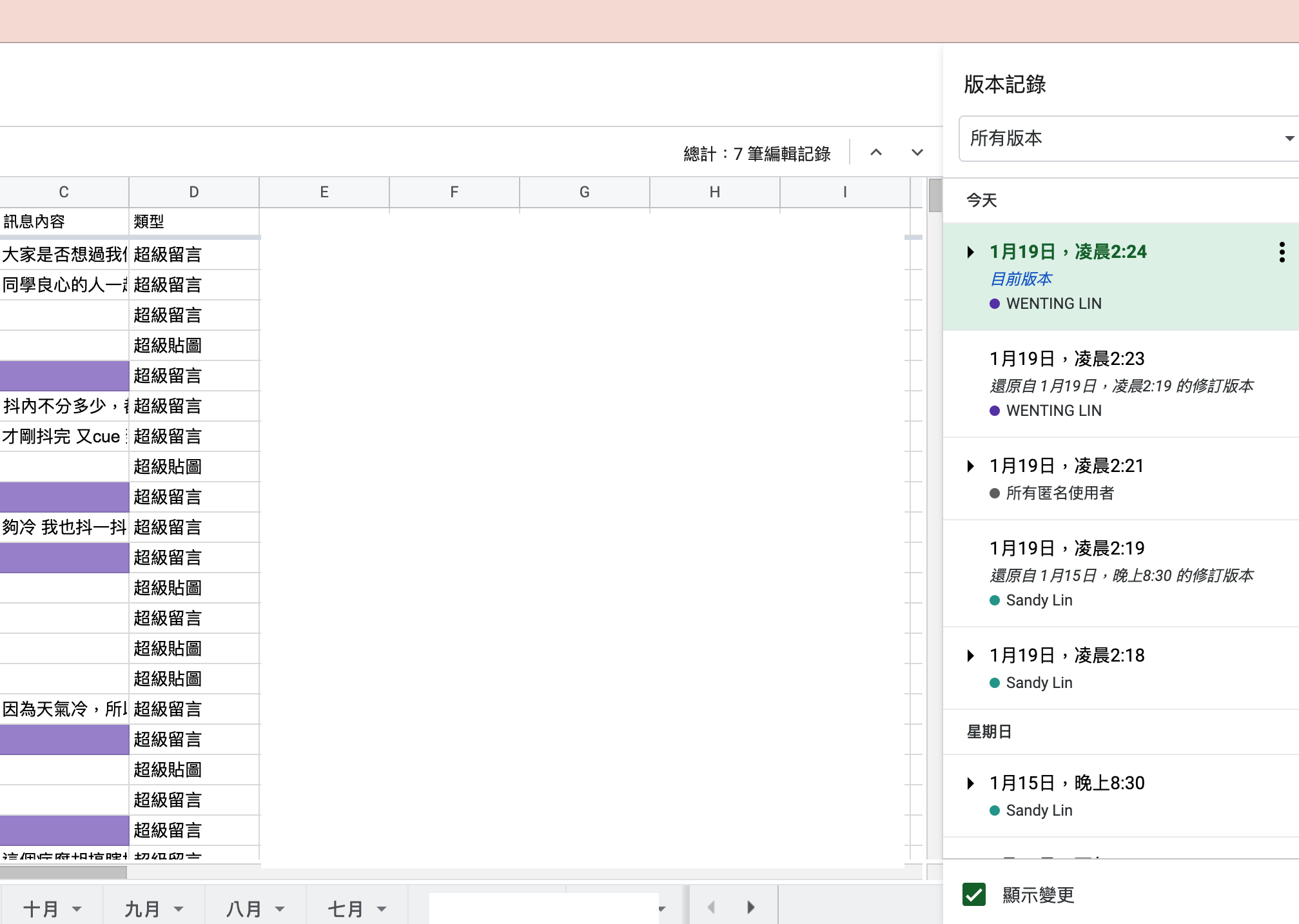This screenshot has height=924, width=1299.
Task: Select version 1月19日 凌晨2:23
Action: [1121, 384]
